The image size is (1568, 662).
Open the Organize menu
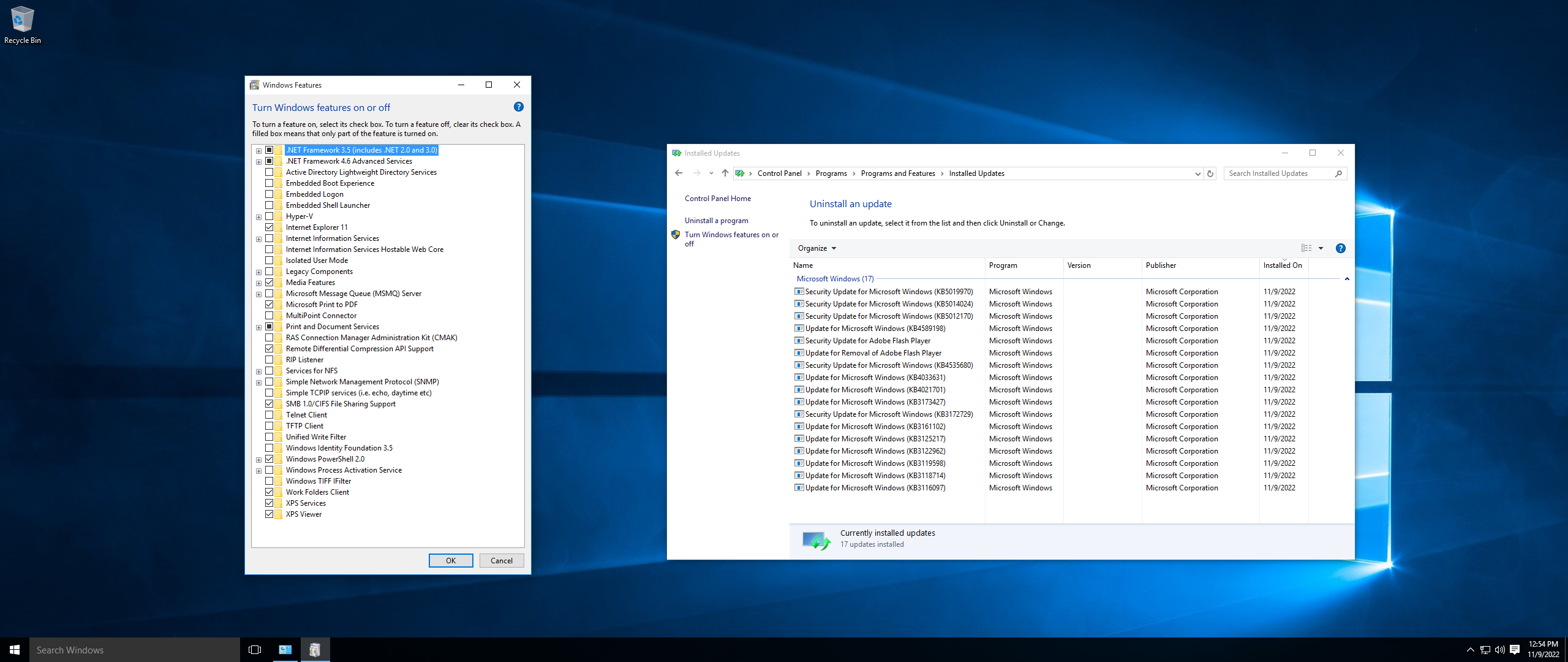816,248
